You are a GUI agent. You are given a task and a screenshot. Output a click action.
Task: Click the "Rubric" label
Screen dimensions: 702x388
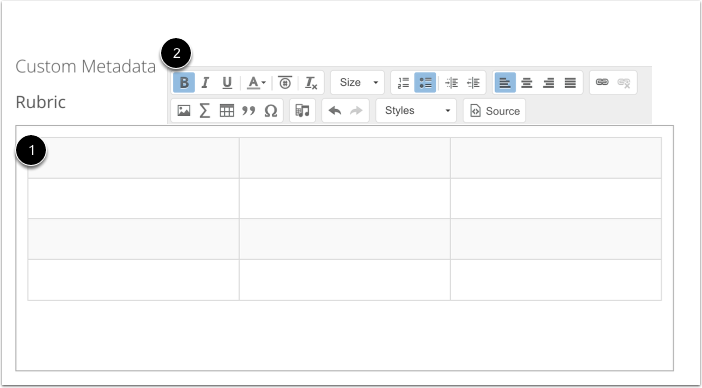[41, 102]
